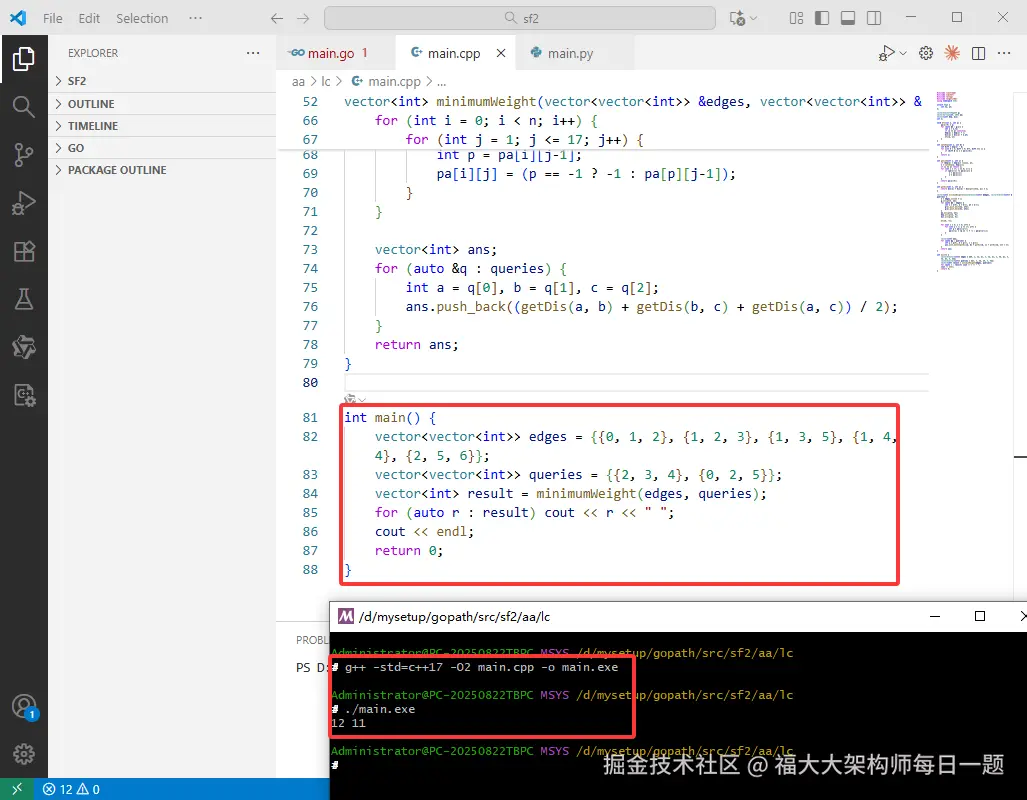Click the sf2 command center search box
Screen dimensions: 1027x800
coord(520,18)
